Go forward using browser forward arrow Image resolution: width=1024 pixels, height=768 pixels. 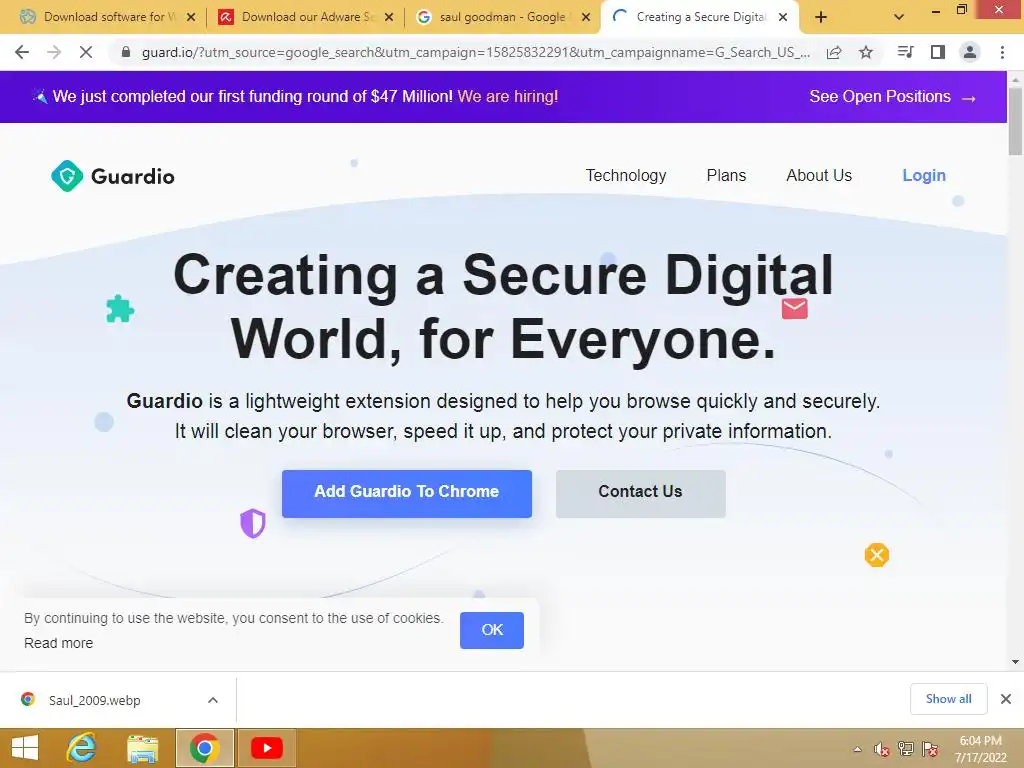54,52
